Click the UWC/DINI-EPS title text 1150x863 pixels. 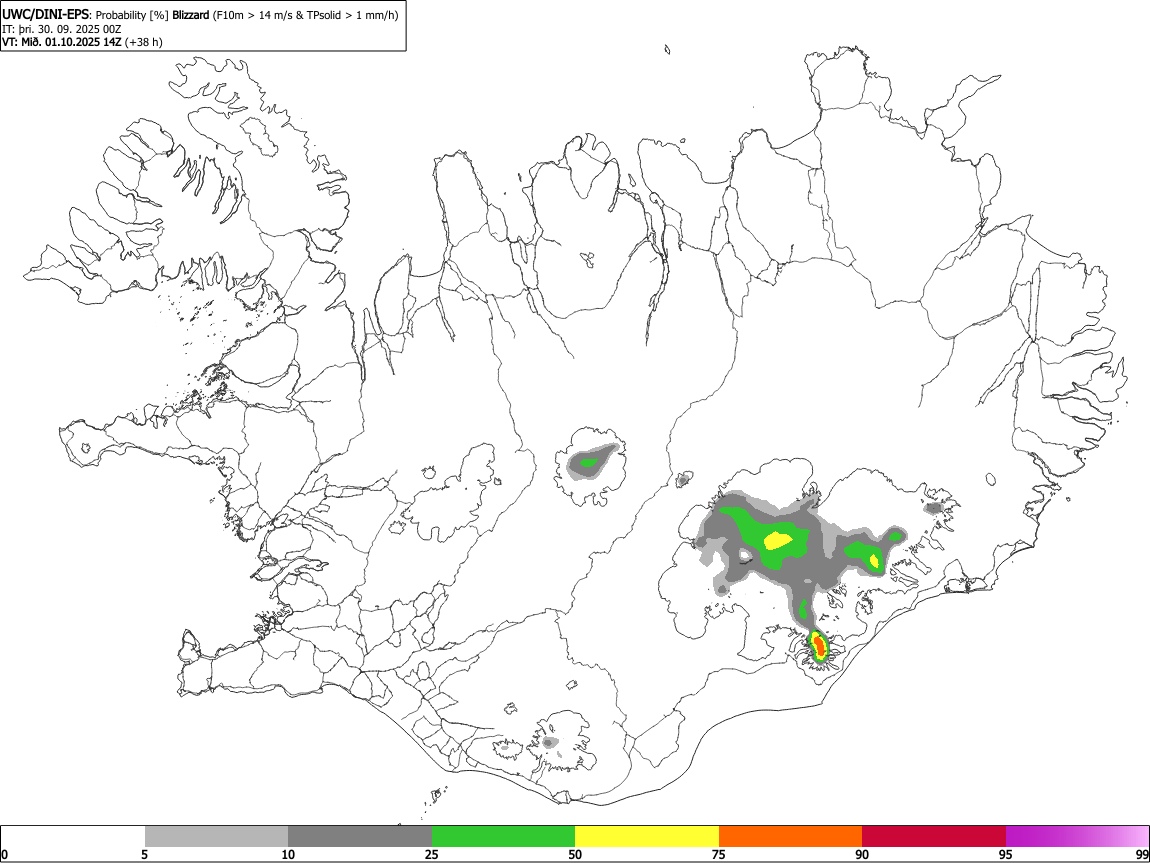[x=46, y=15]
